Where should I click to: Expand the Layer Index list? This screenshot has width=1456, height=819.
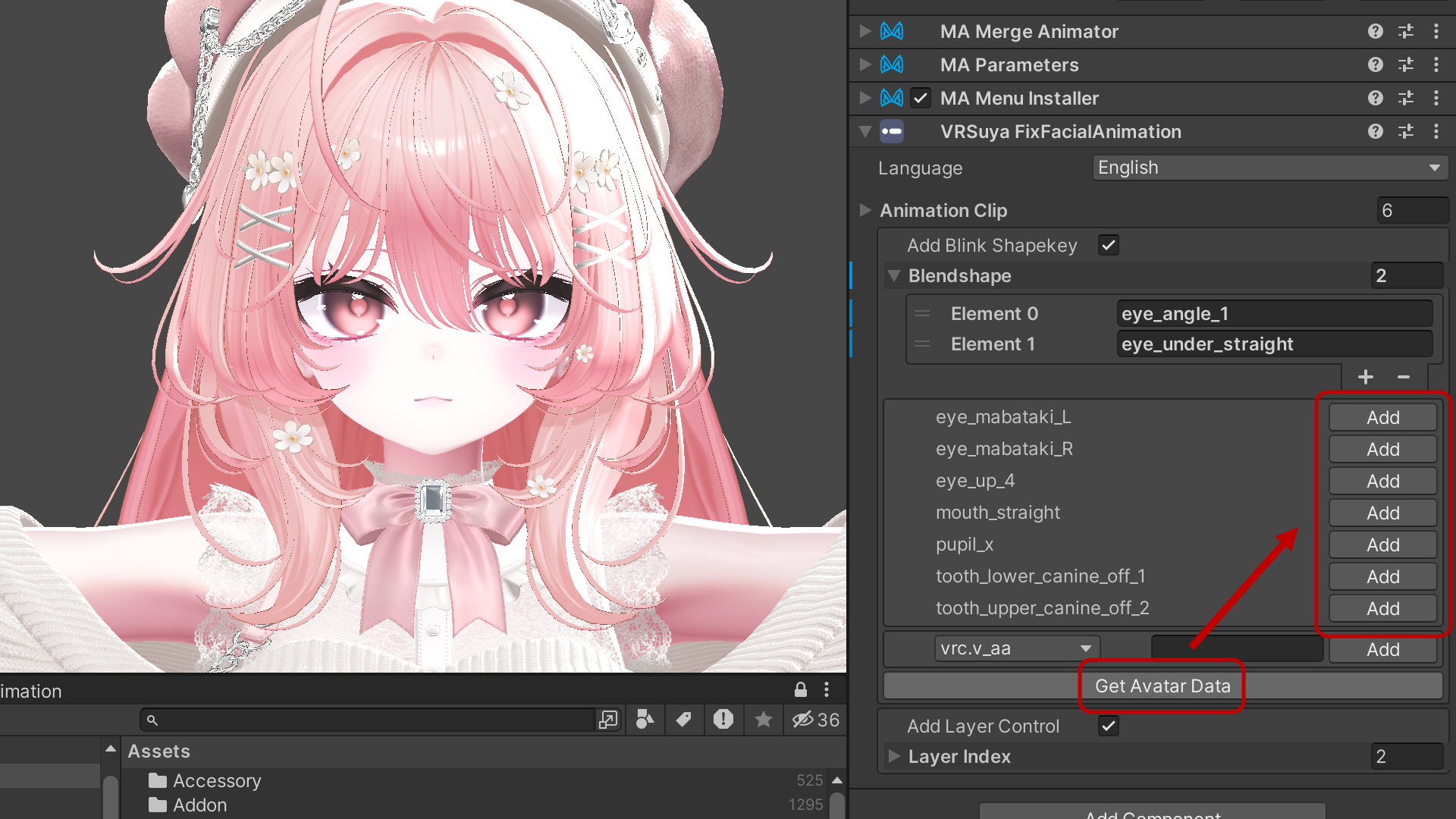click(x=894, y=756)
